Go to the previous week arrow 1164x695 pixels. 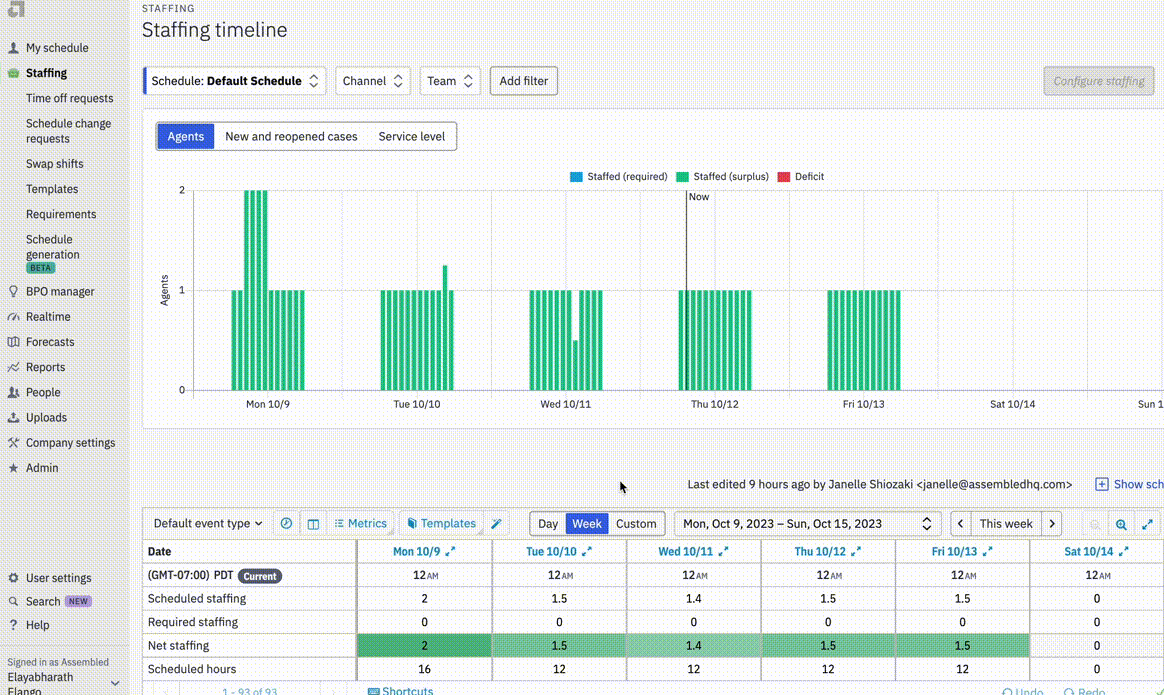[960, 523]
